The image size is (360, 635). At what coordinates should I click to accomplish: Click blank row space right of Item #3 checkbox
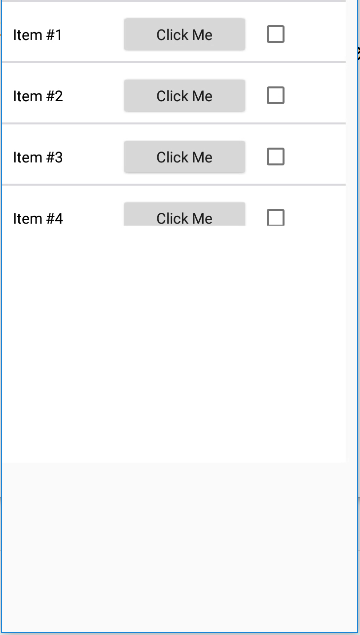click(x=315, y=157)
